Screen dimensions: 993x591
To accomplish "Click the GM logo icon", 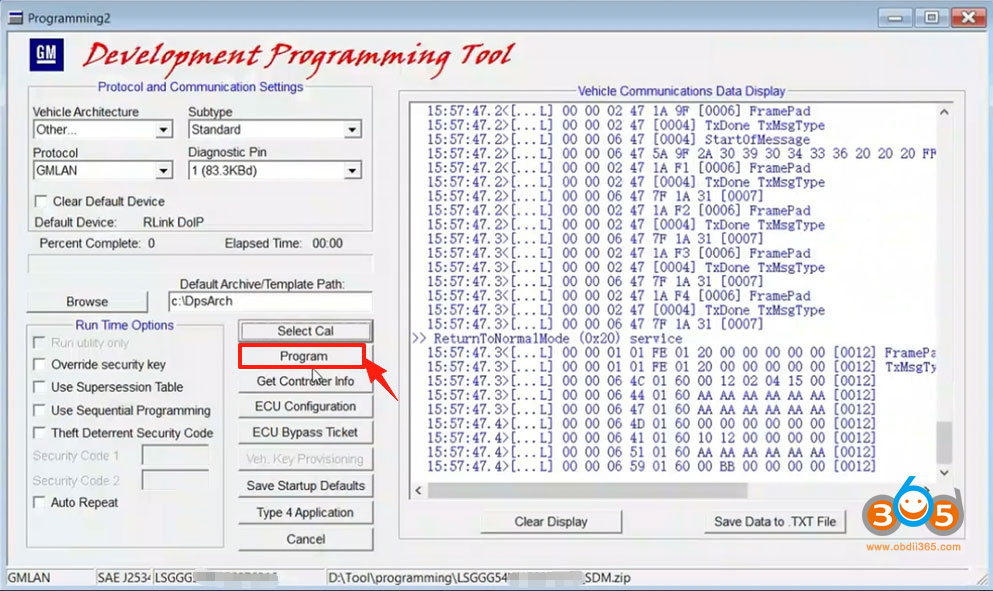I will tap(47, 54).
